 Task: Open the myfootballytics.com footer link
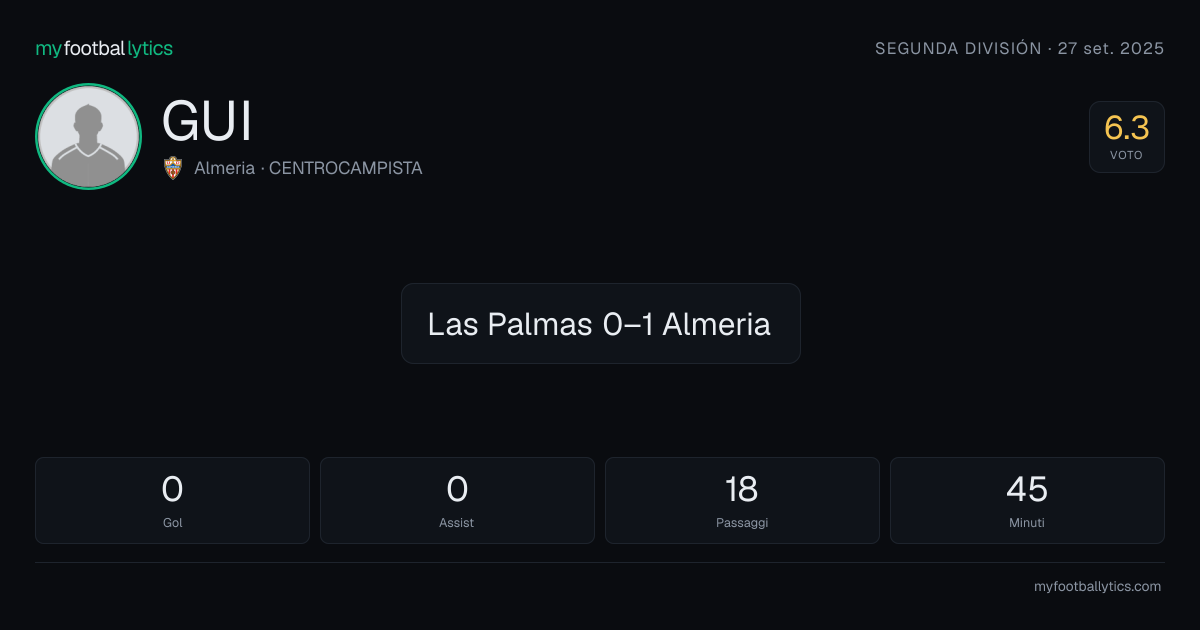point(1097,587)
